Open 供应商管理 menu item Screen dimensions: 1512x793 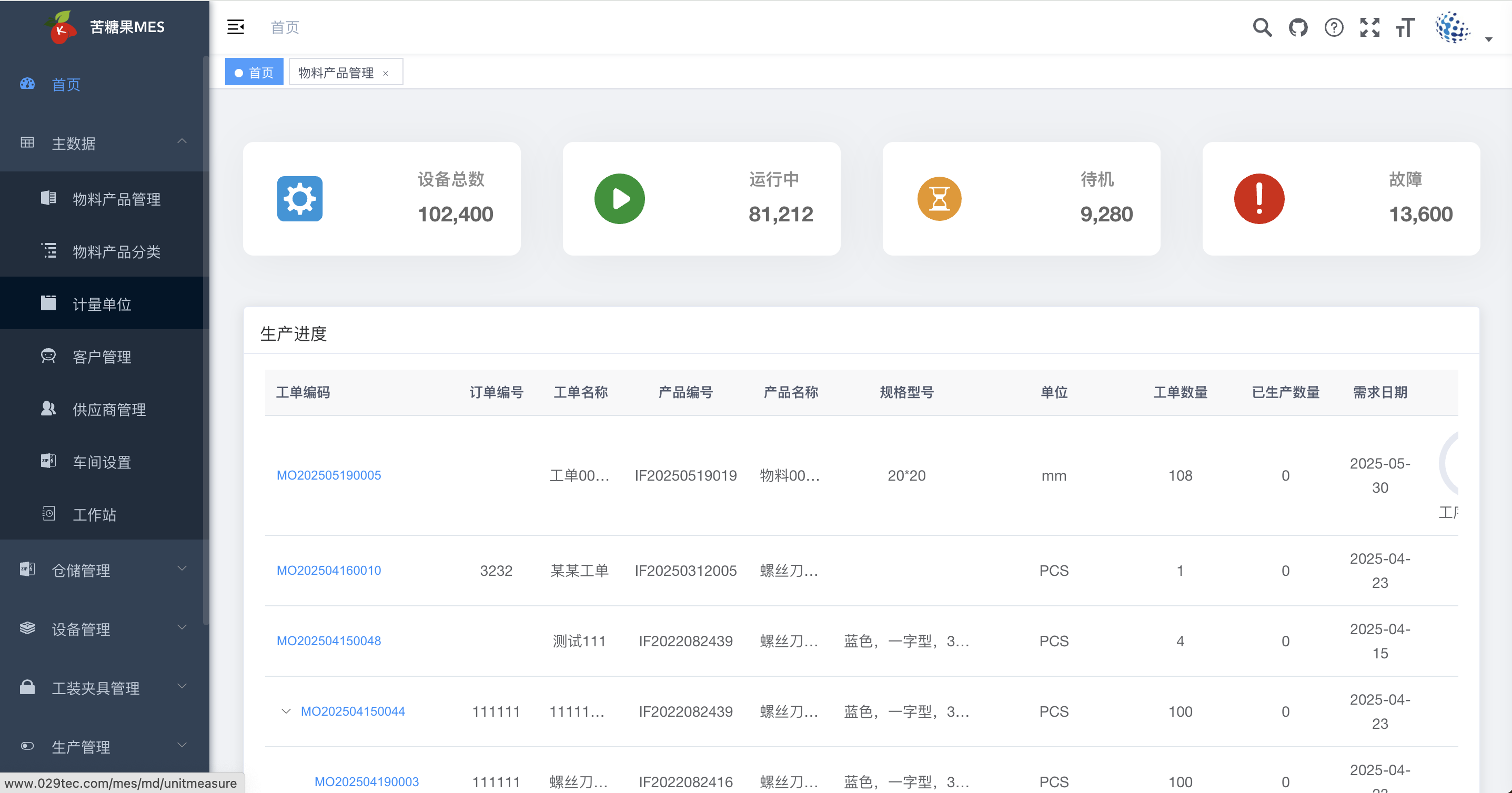coord(105,409)
